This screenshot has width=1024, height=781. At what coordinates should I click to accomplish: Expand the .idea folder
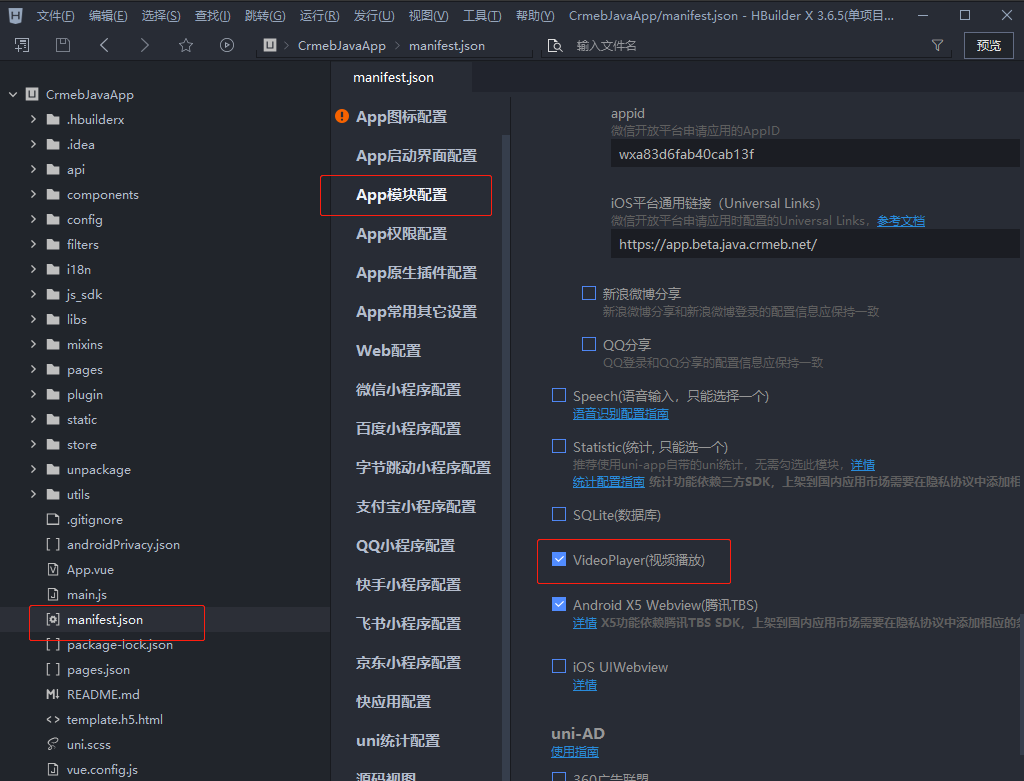pyautogui.click(x=33, y=144)
